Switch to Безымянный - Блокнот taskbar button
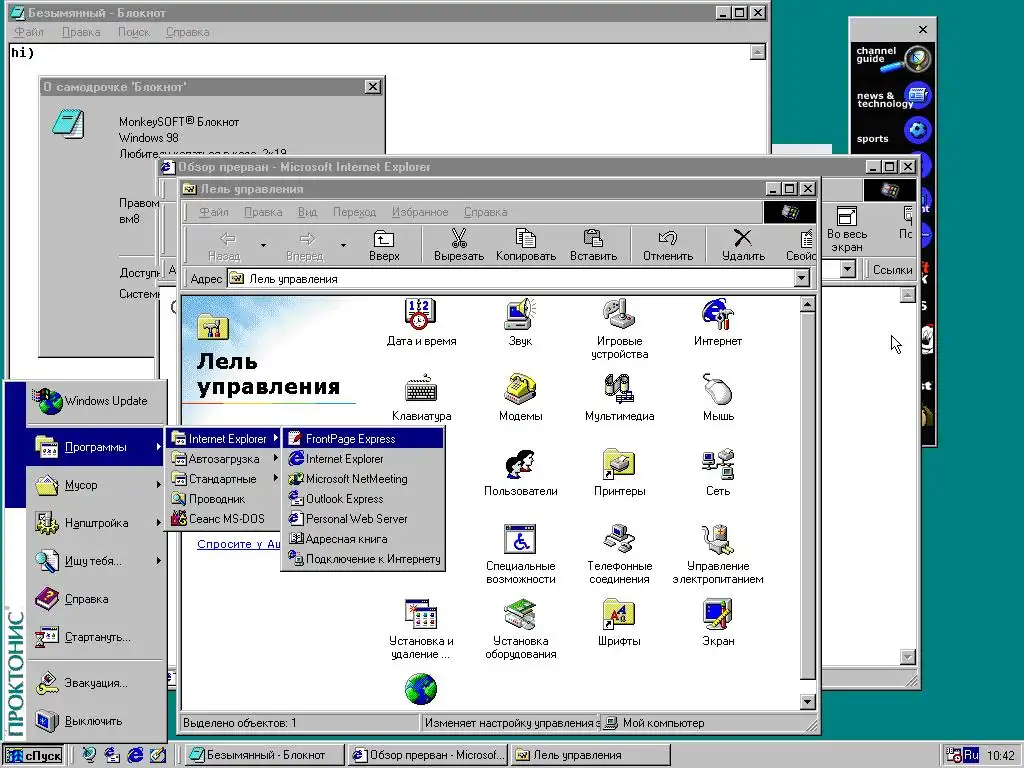 click(x=264, y=756)
